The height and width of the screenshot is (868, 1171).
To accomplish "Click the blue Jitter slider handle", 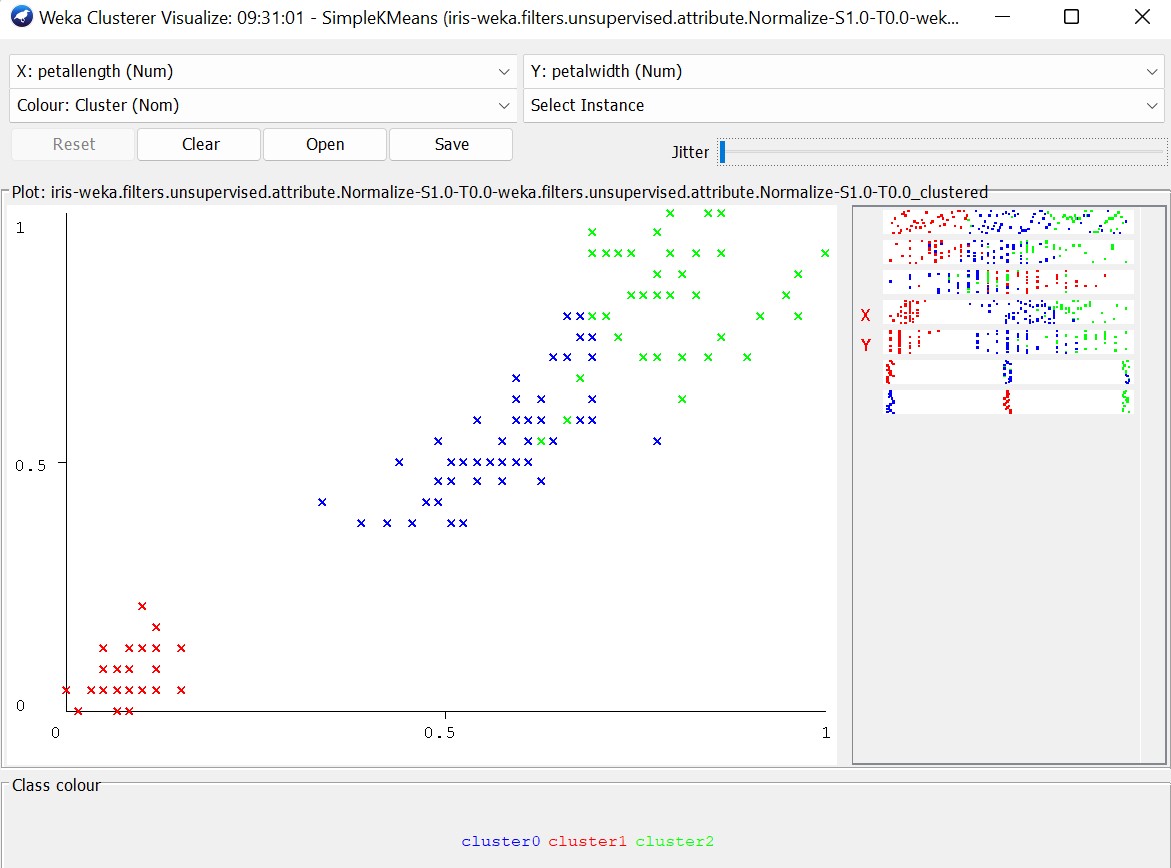I will [x=722, y=152].
